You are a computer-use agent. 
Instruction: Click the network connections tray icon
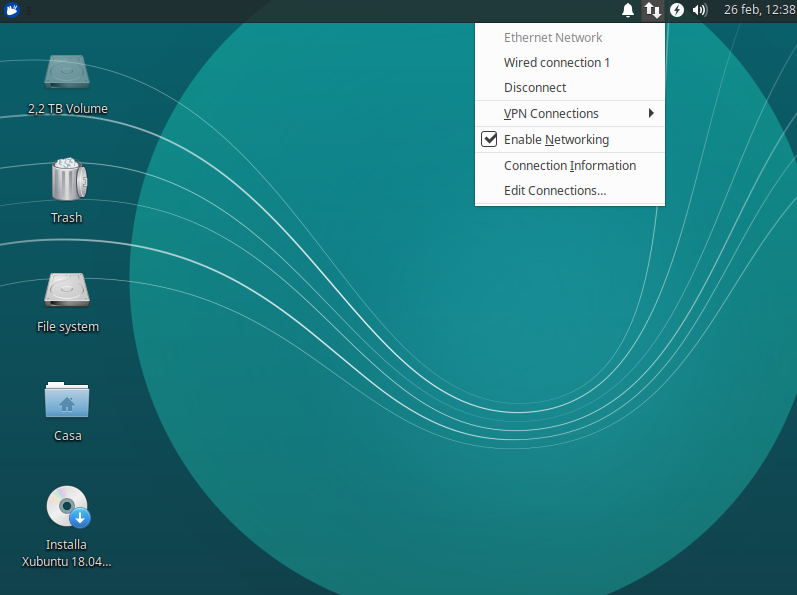pos(652,11)
